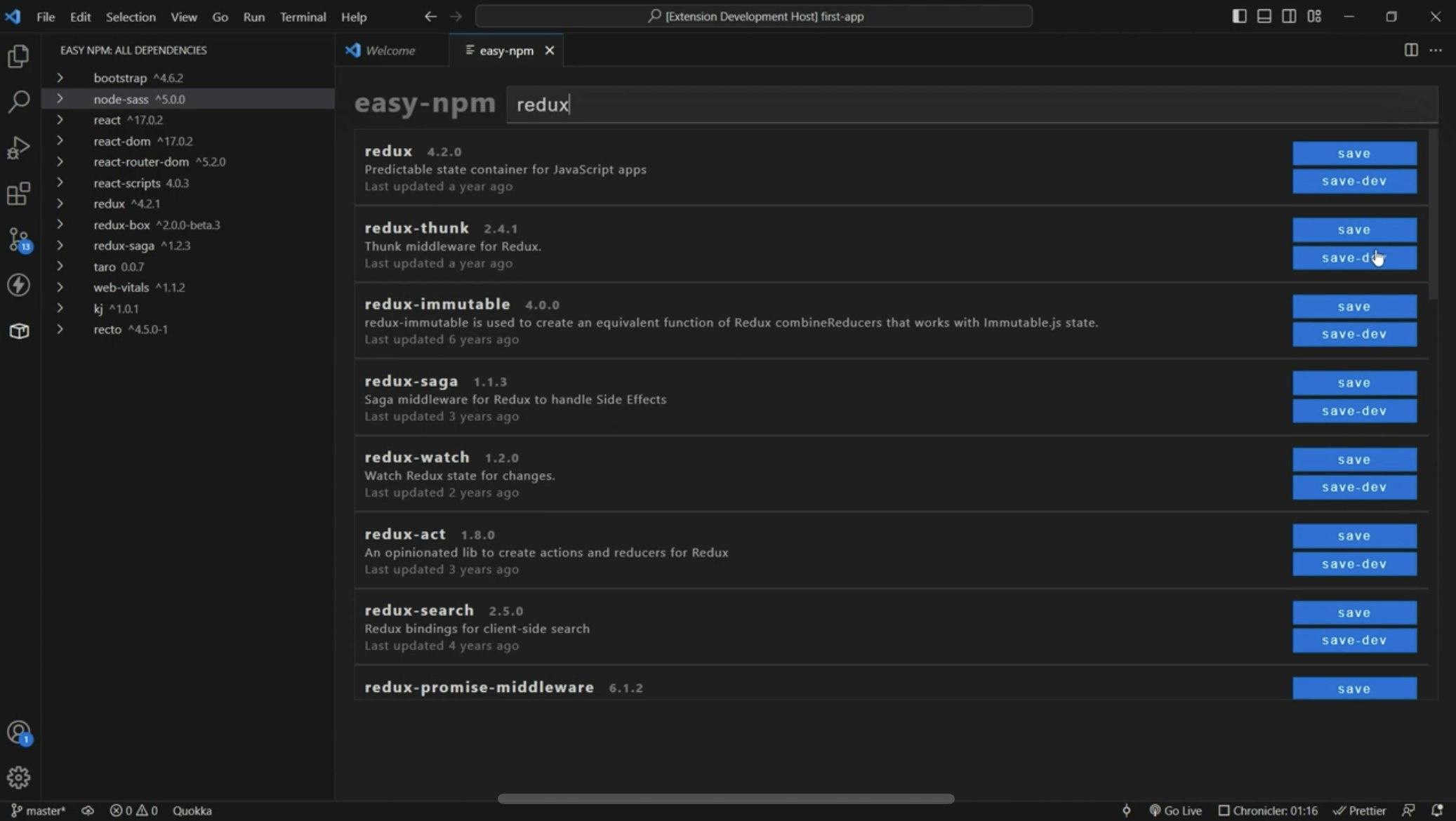1456x821 pixels.
Task: Open the Help menu
Action: tap(354, 16)
